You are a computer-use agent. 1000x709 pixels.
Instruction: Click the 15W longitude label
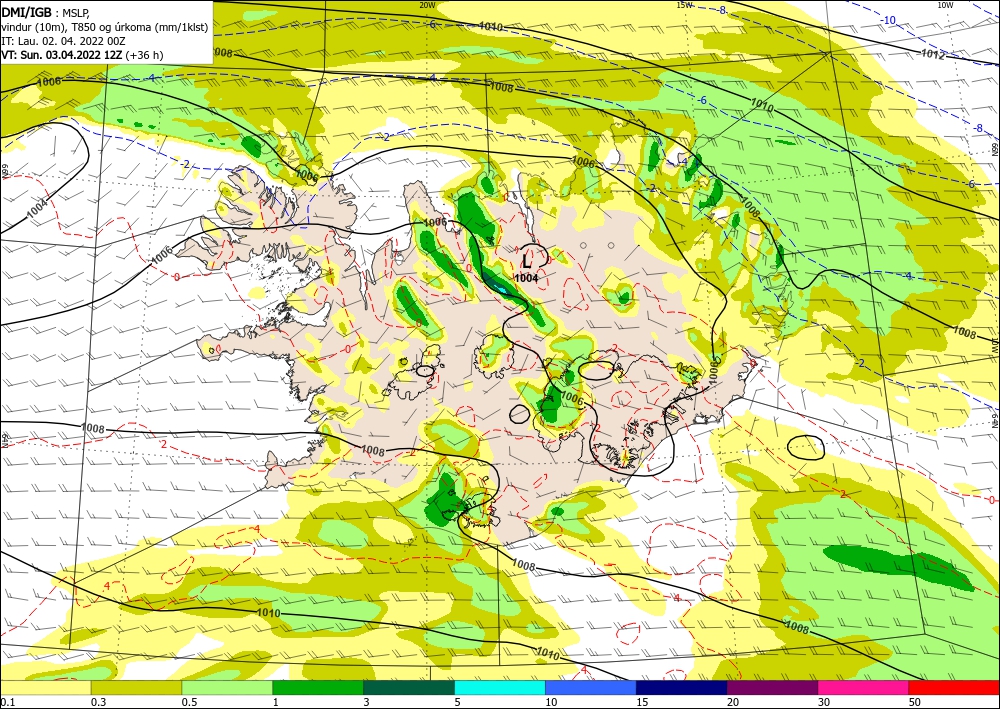tap(684, 5)
